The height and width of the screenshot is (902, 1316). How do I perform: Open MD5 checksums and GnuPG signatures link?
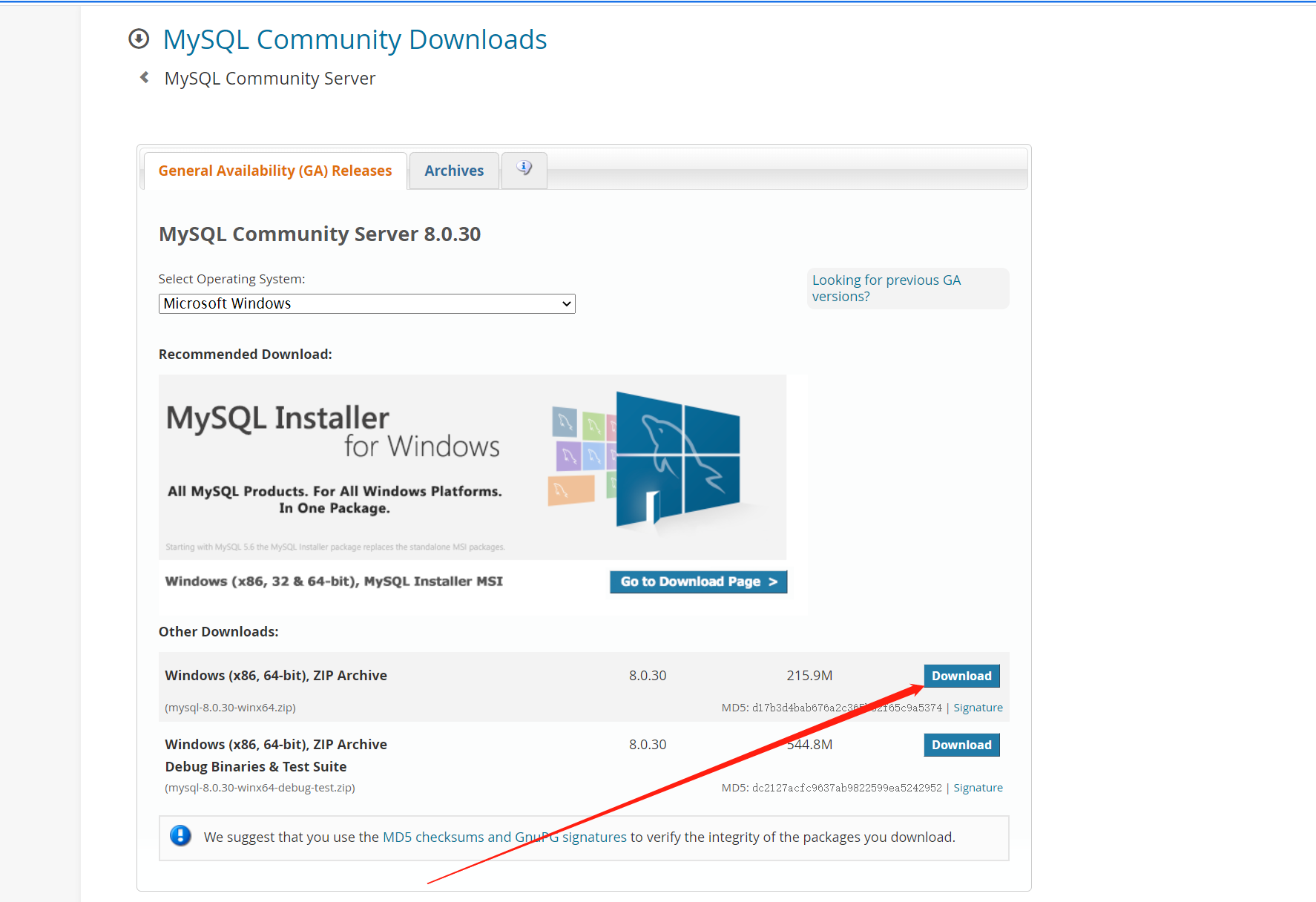504,837
